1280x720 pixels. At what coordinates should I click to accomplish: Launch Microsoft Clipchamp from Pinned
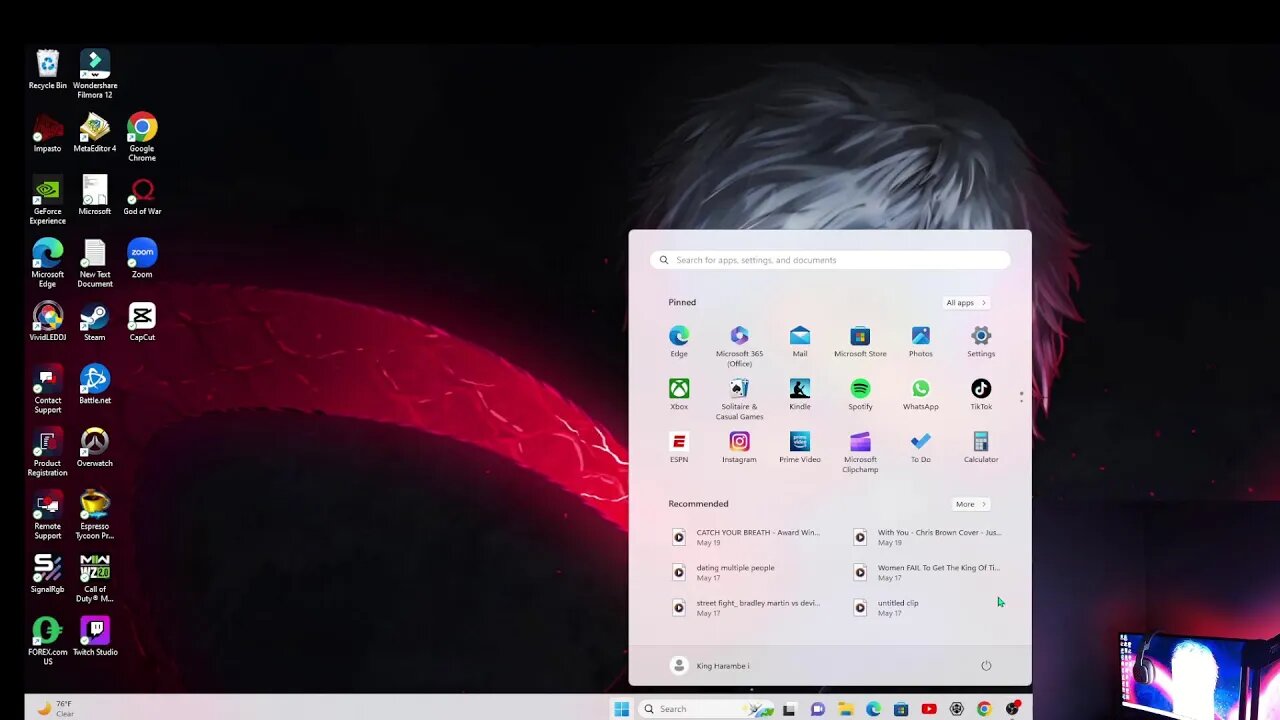pyautogui.click(x=860, y=452)
